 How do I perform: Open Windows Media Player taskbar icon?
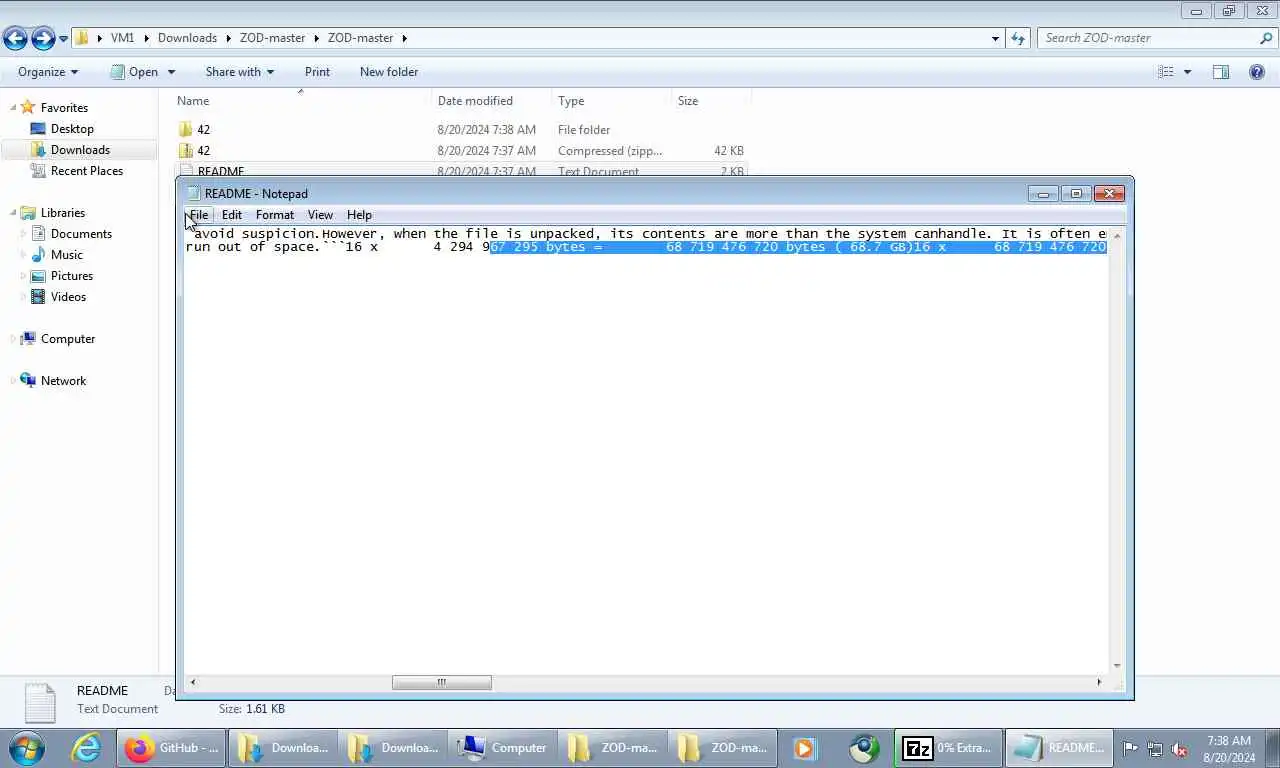804,748
